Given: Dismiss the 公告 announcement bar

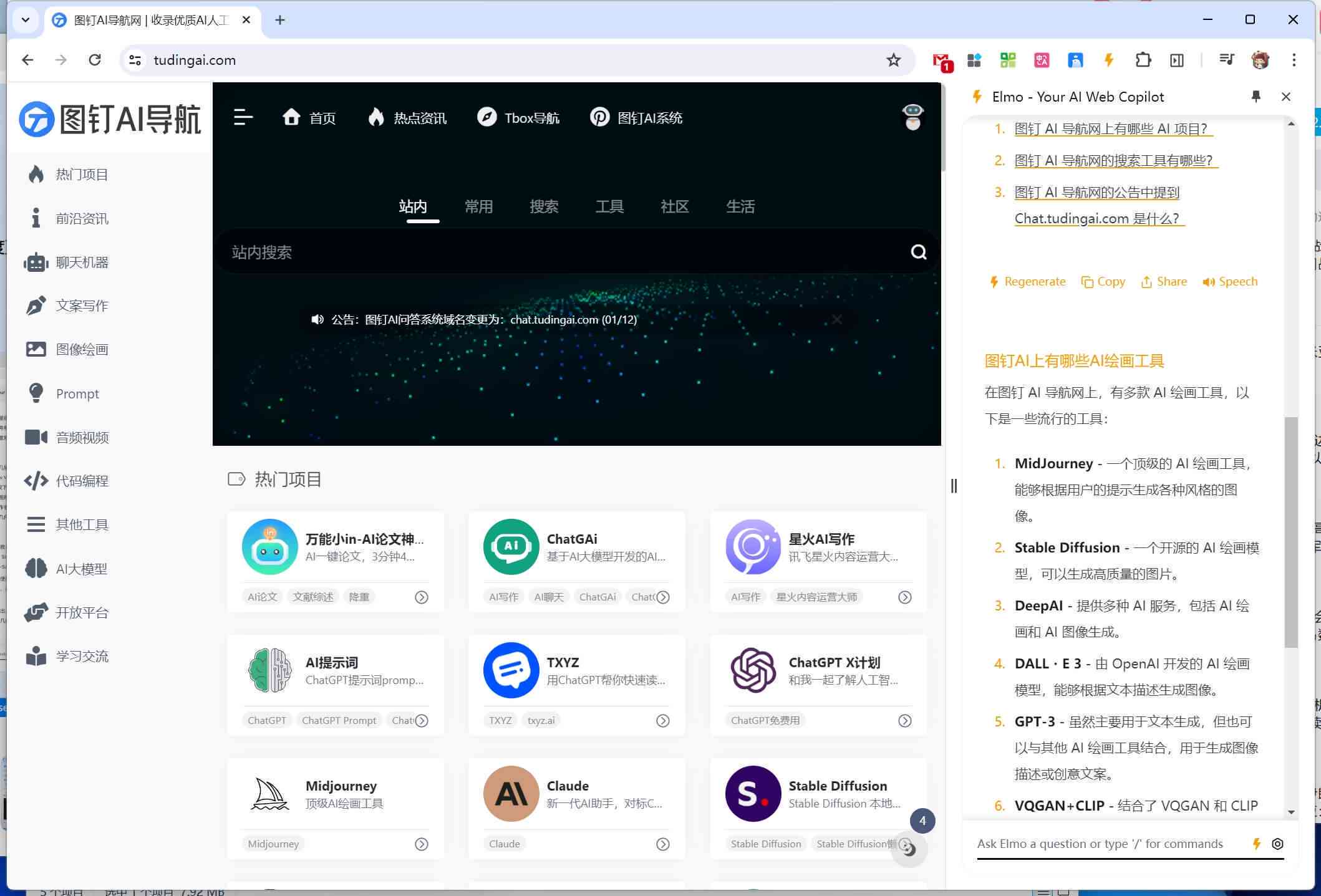Looking at the screenshot, I should [837, 319].
